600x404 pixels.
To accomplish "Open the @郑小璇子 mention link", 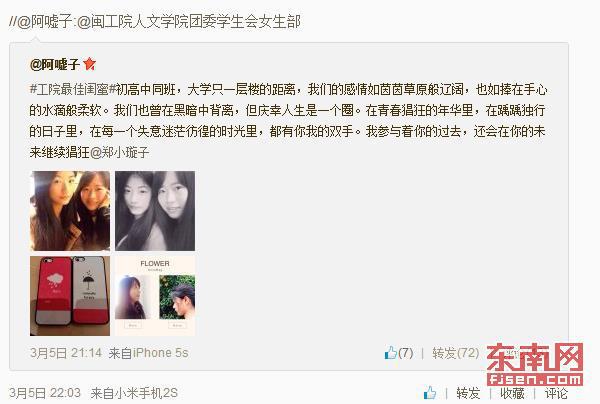I will 119,152.
